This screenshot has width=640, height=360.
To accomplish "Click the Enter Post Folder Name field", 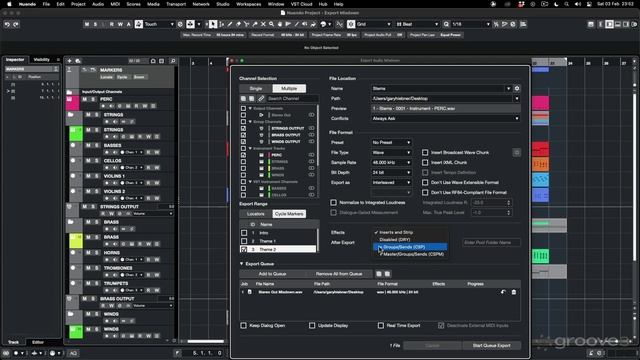I will click(491, 242).
